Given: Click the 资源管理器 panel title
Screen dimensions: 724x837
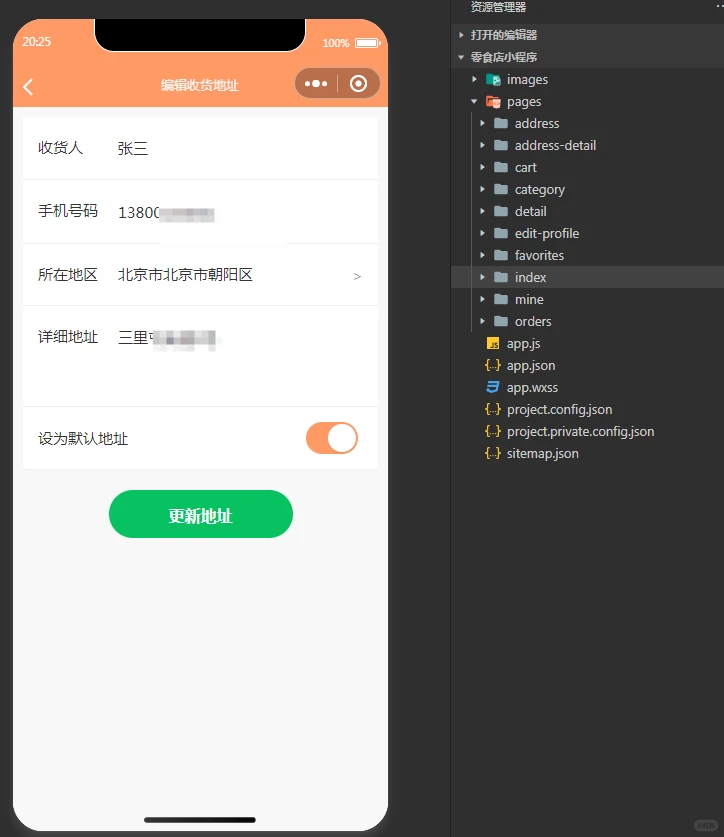Looking at the screenshot, I should (498, 7).
